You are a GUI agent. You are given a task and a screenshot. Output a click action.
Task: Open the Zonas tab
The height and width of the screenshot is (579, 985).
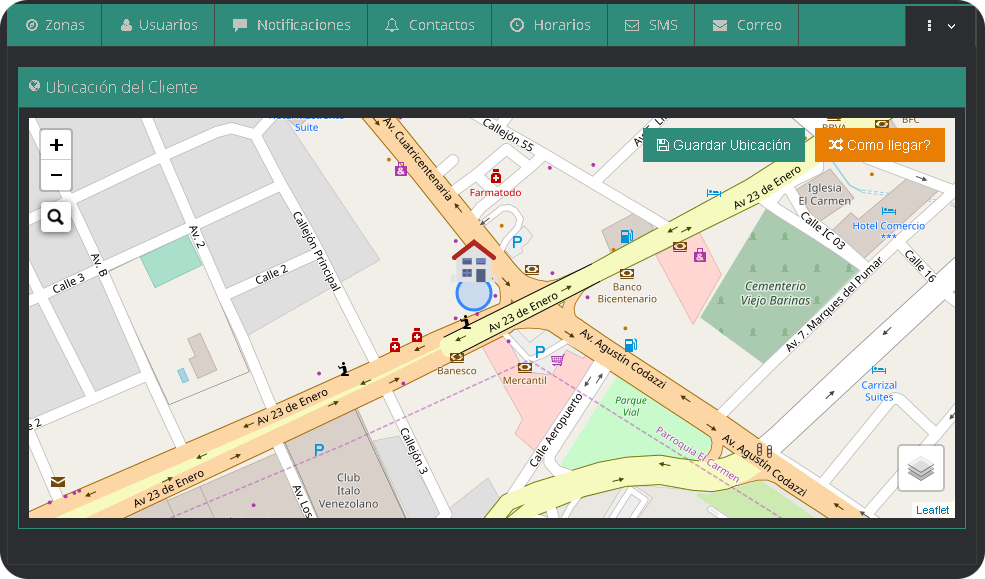(x=55, y=25)
